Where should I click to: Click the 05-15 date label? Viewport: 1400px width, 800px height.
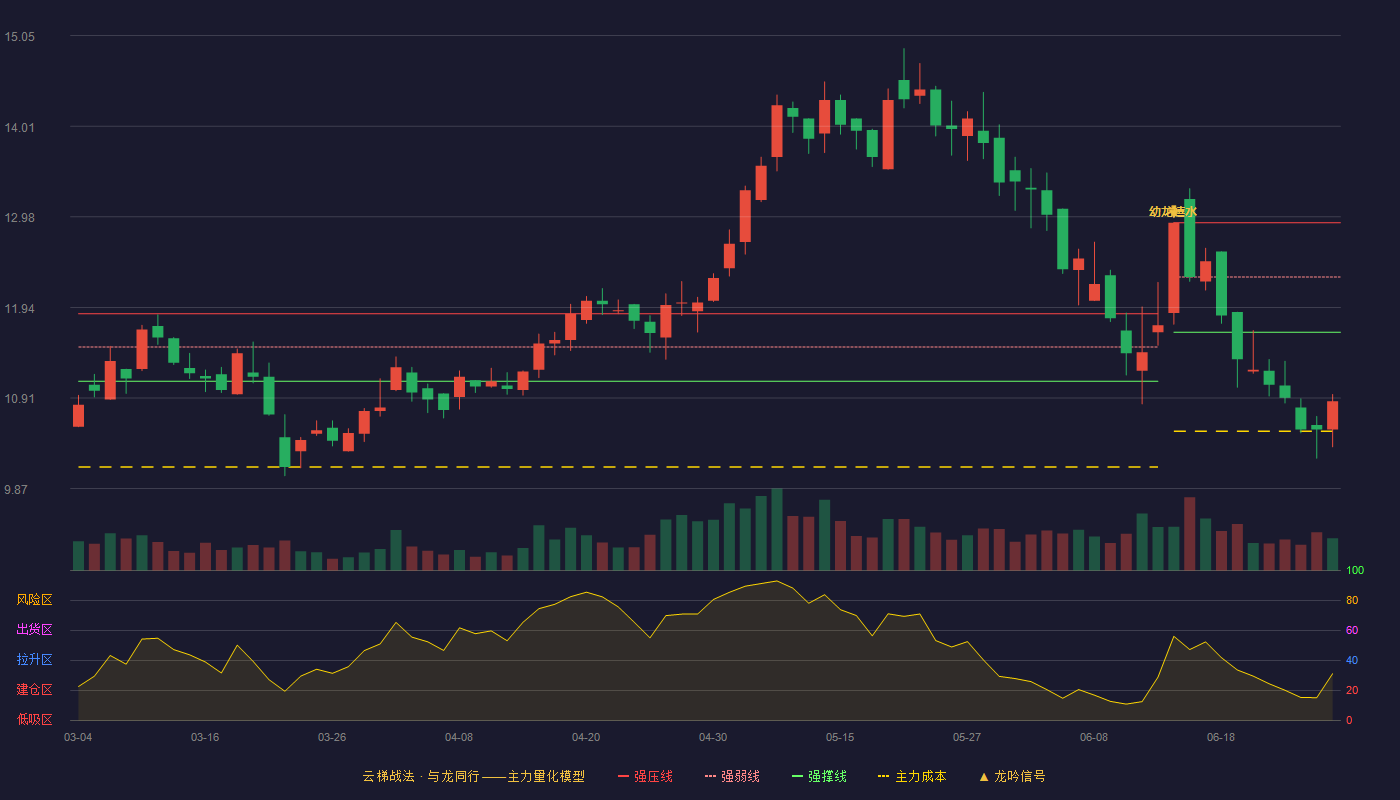840,737
